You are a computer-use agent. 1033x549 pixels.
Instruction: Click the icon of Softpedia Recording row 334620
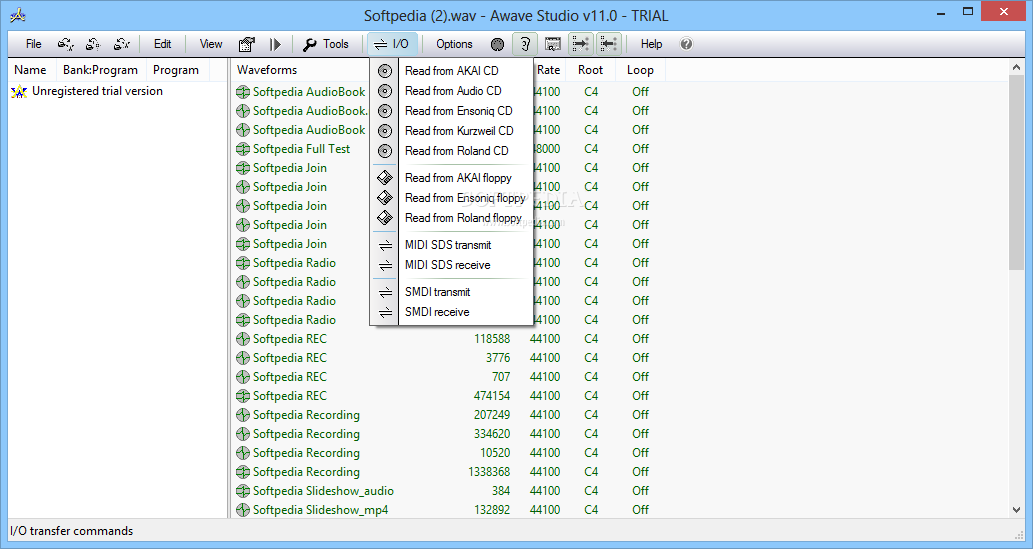coord(243,434)
